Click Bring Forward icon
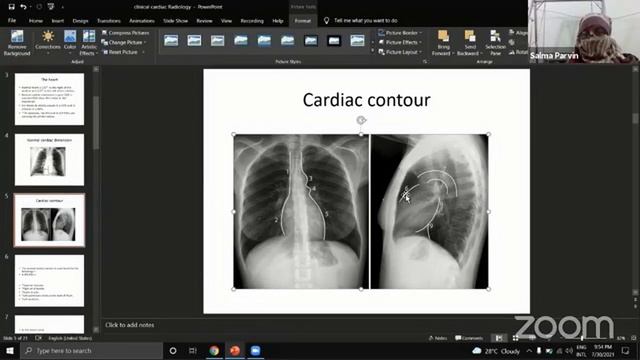 (x=443, y=37)
